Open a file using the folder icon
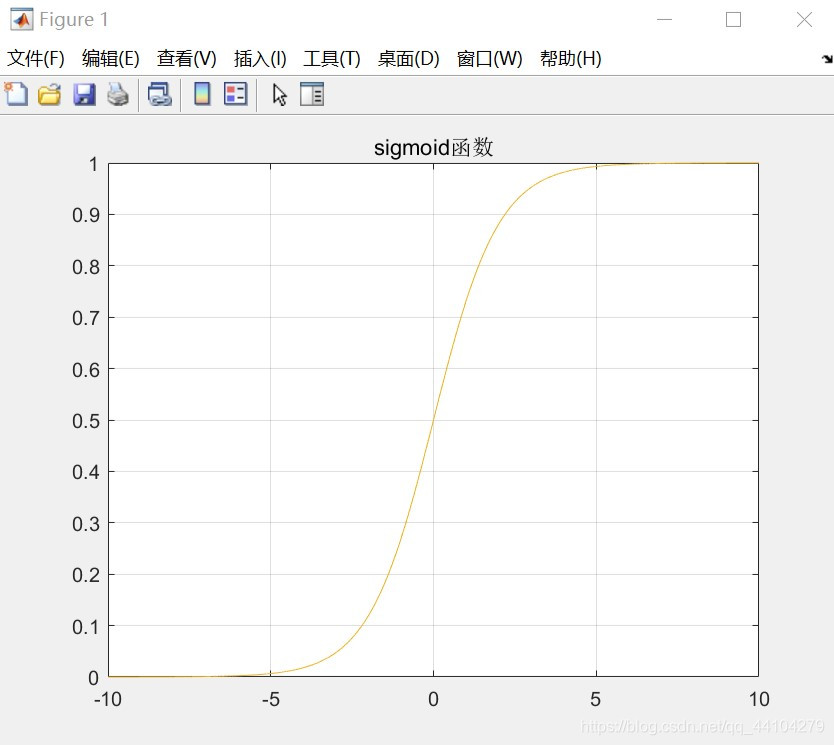This screenshot has width=834, height=745. tap(49, 93)
